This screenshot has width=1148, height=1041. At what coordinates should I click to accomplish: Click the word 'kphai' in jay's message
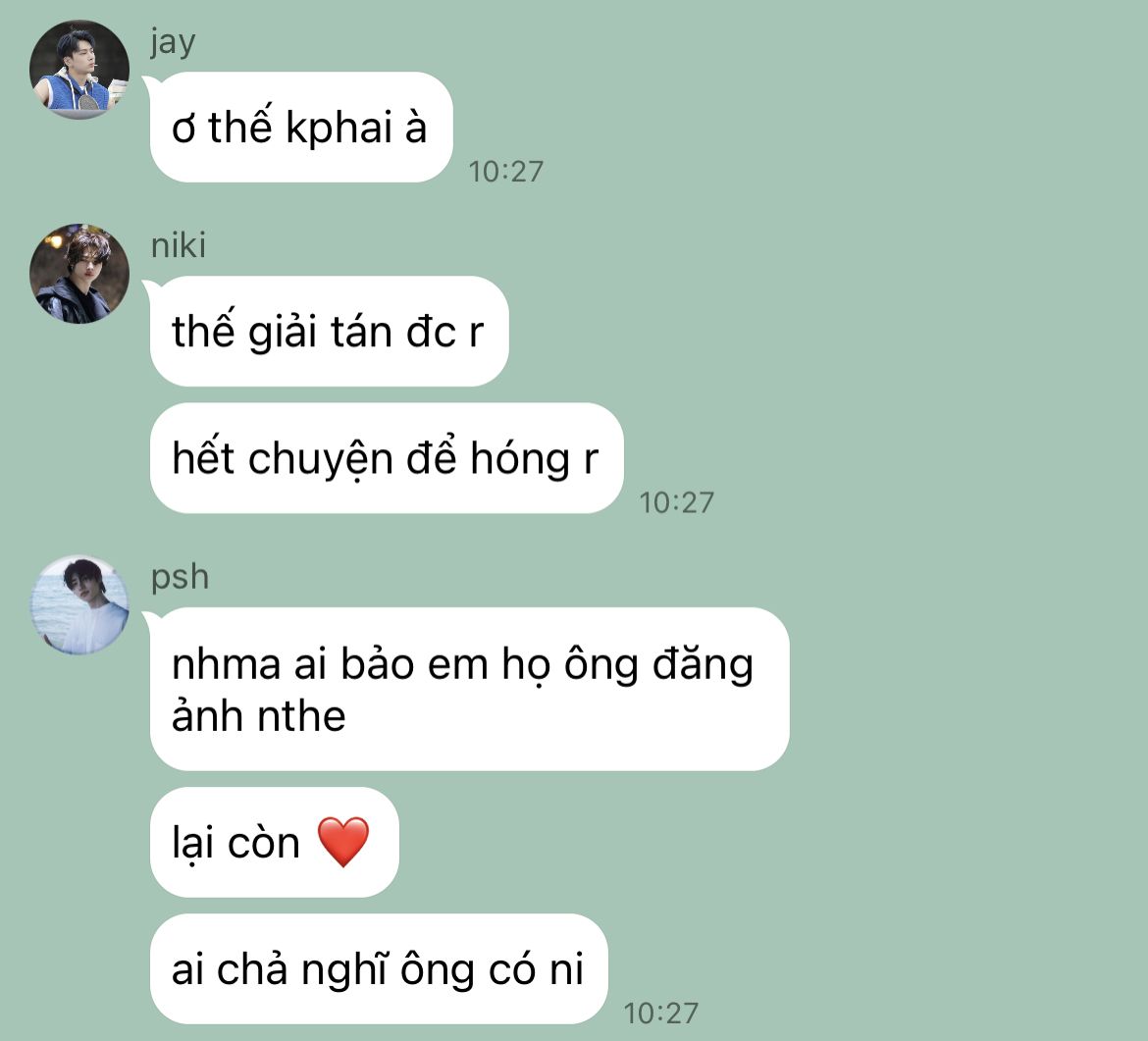(339, 130)
